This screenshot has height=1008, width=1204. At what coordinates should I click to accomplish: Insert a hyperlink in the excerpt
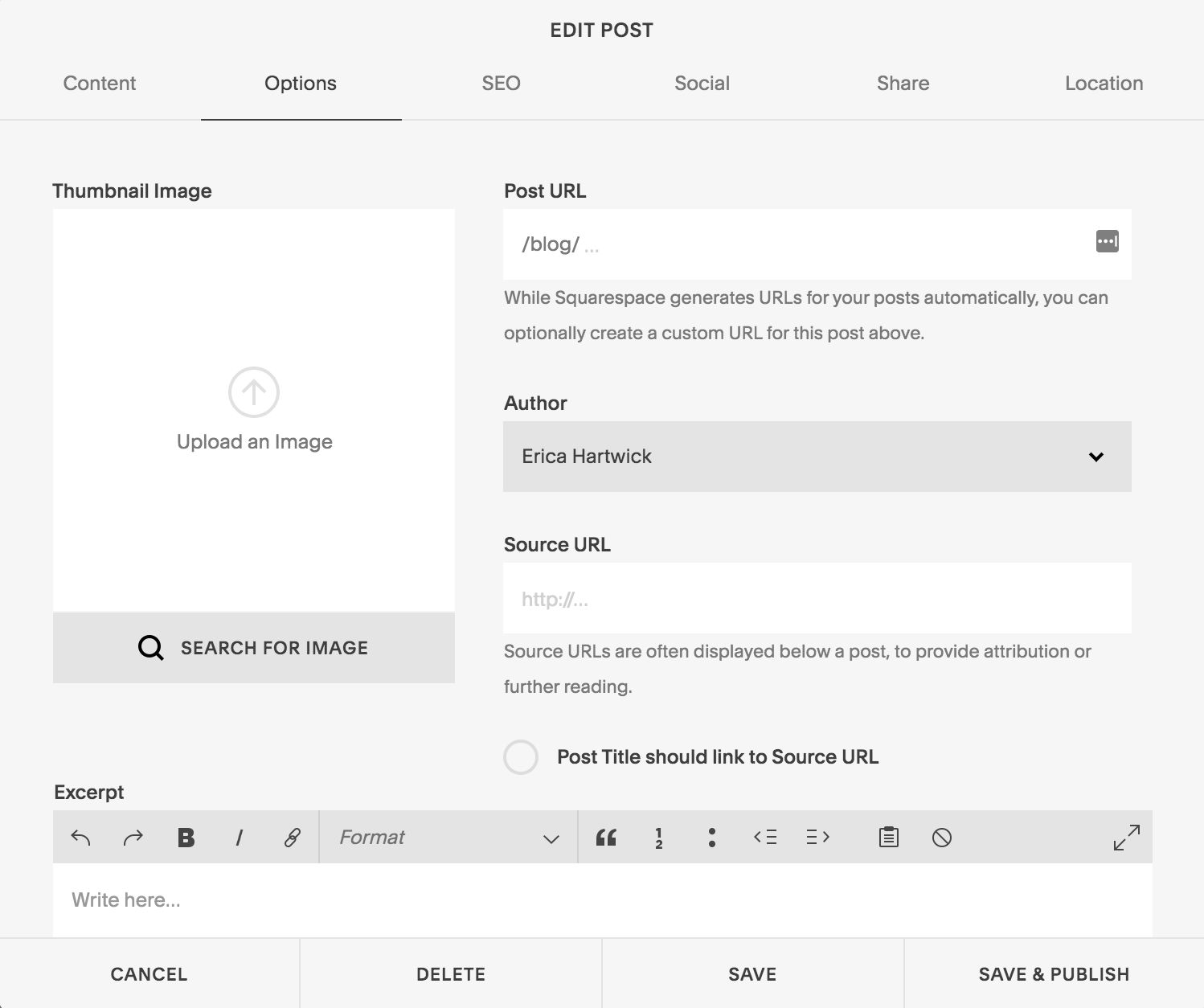(x=290, y=837)
